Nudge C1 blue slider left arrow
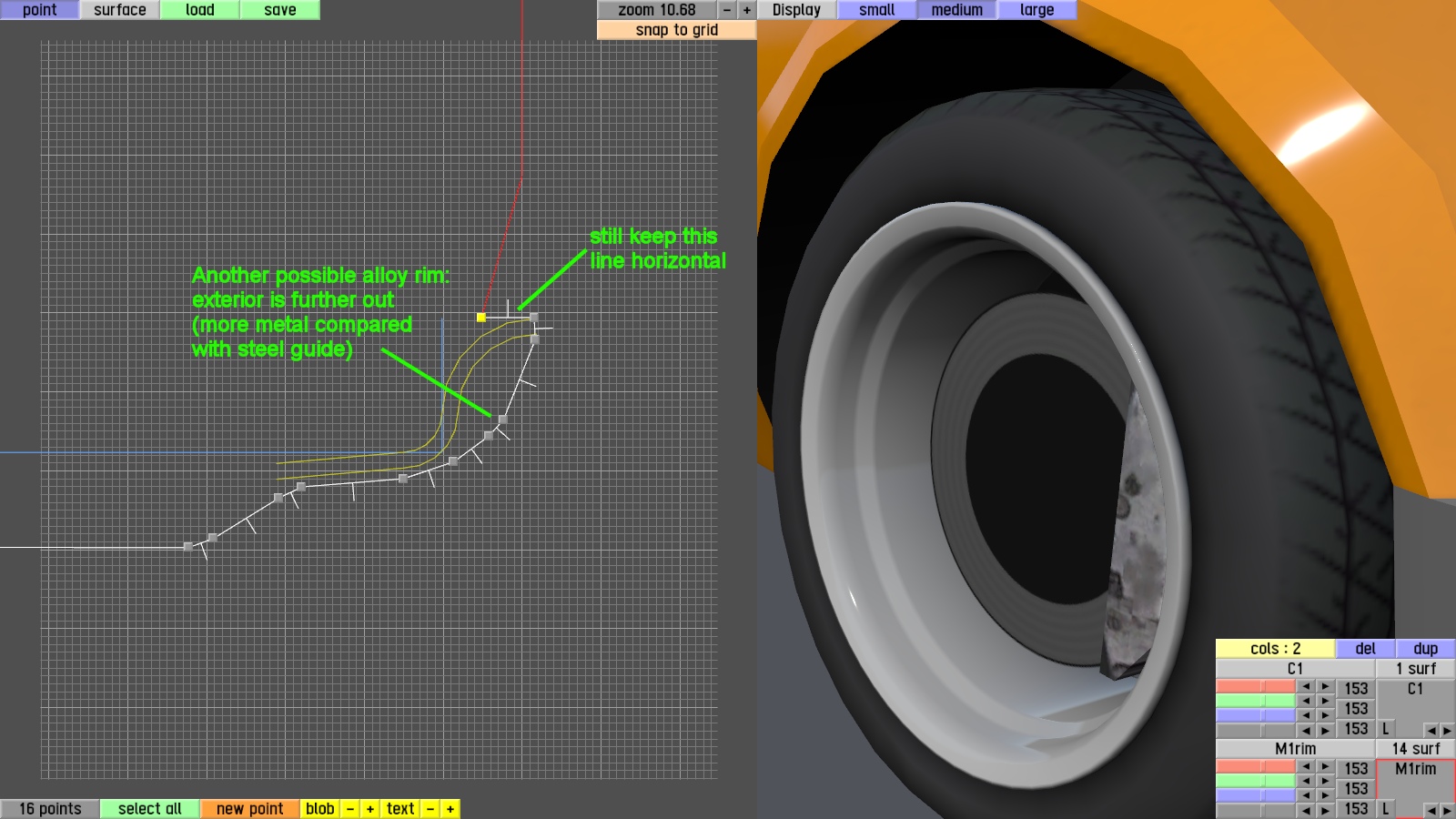Viewport: 1456px width, 819px height. point(1306,715)
